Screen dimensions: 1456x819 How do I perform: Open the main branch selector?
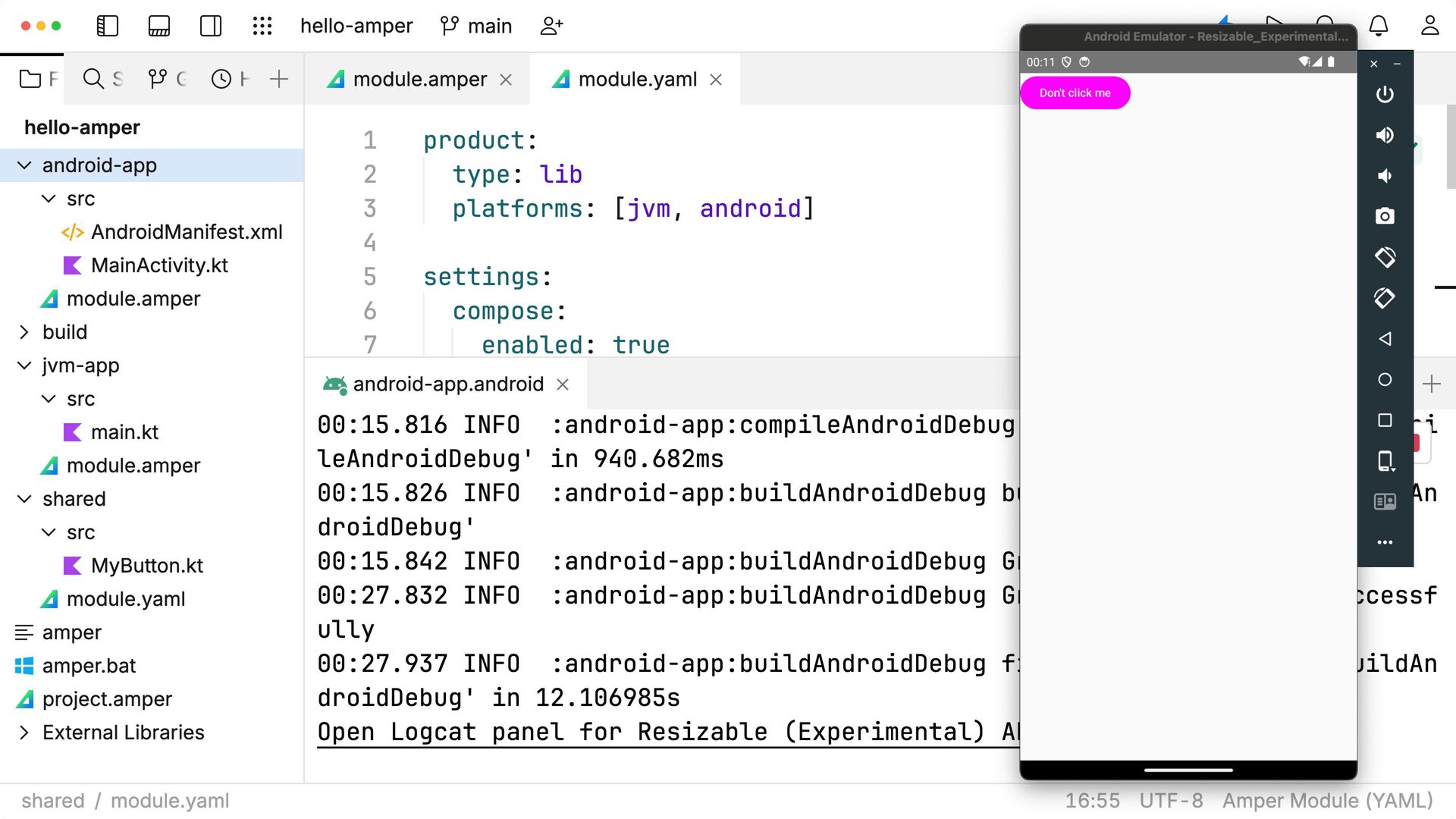coord(476,26)
